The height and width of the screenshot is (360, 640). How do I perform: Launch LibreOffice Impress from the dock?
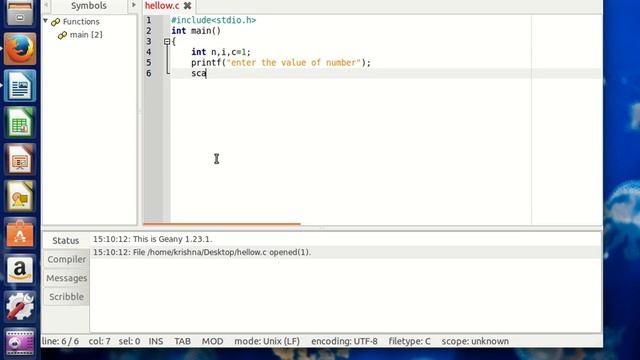[x=20, y=159]
